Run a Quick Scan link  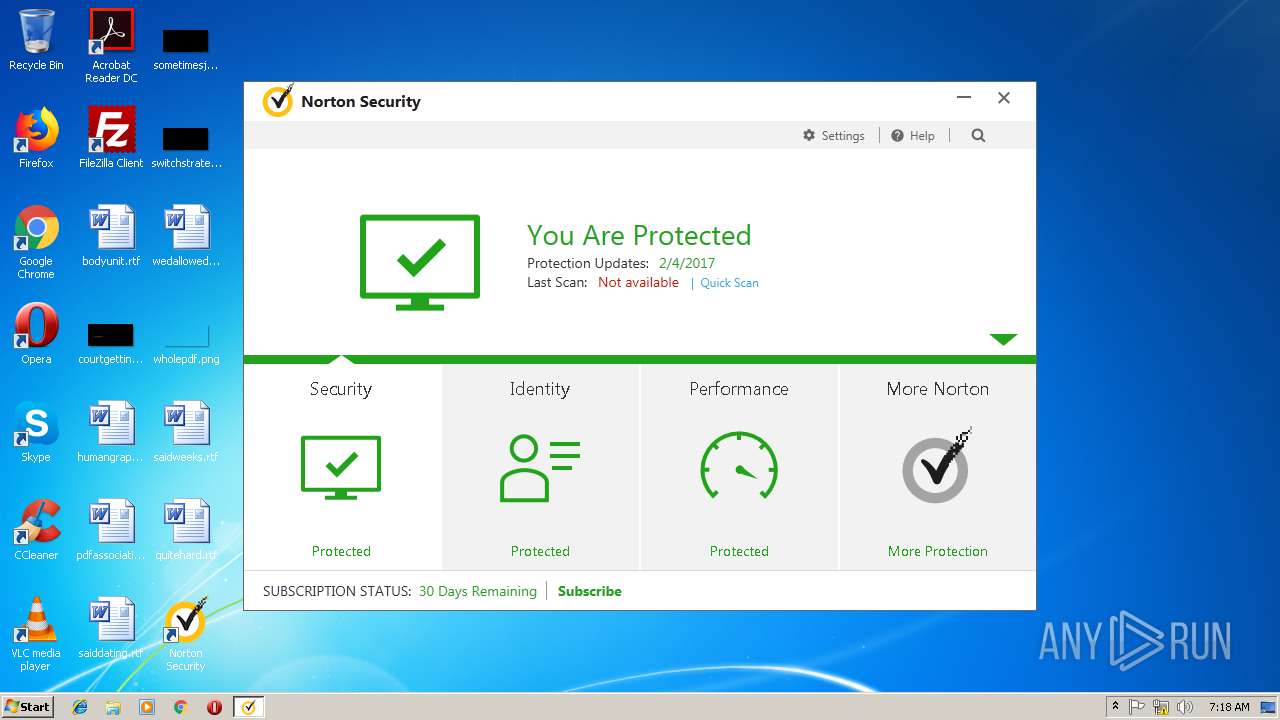click(x=729, y=283)
